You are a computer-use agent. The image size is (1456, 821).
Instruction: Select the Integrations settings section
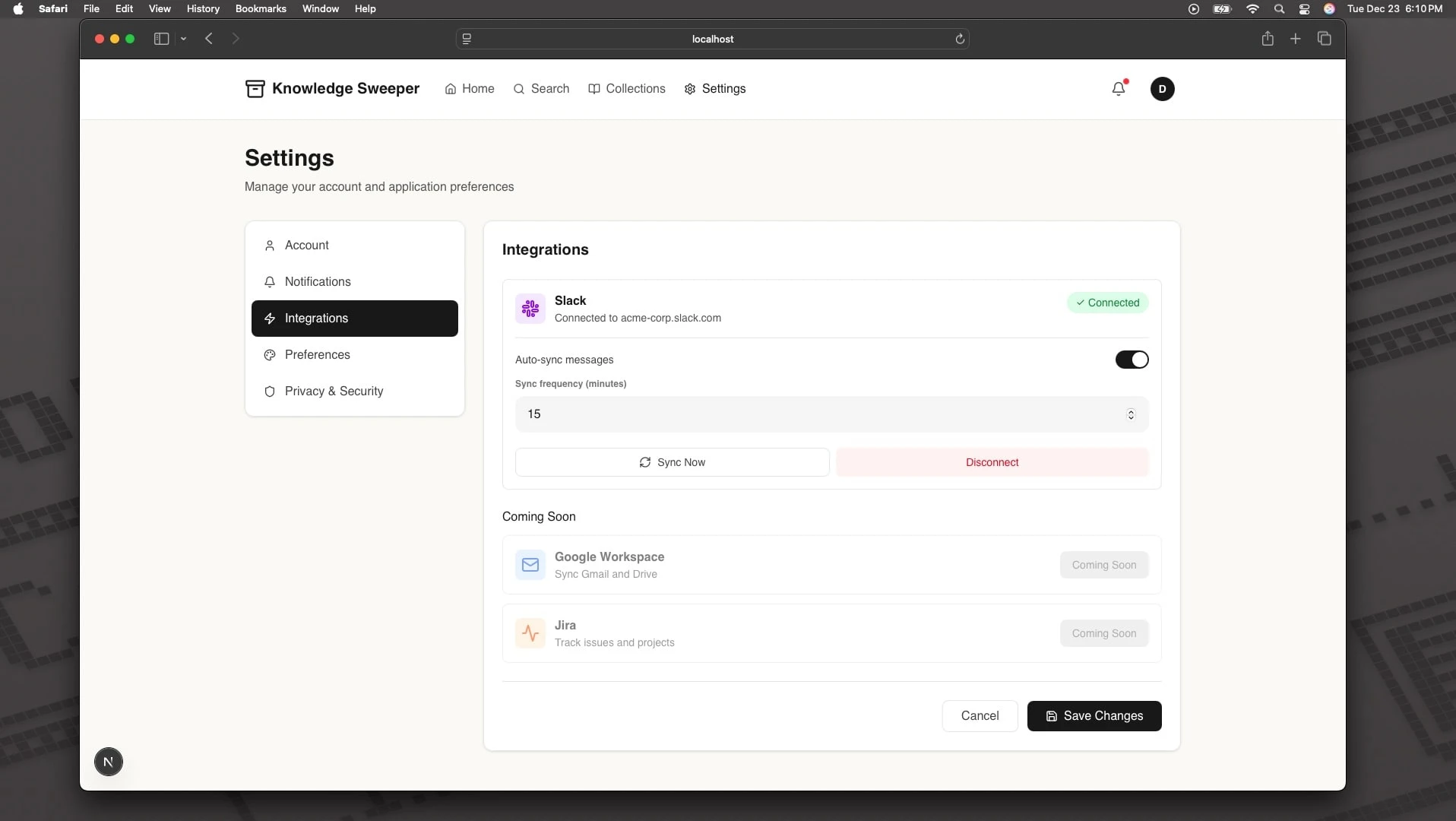pyautogui.click(x=355, y=319)
